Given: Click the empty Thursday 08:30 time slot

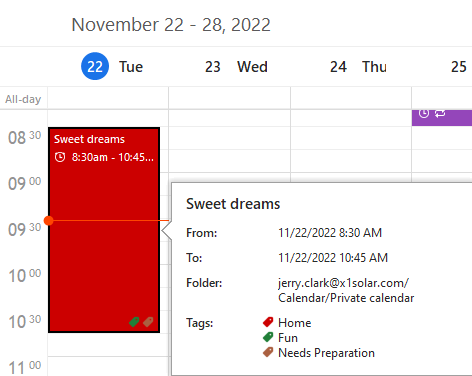Looking at the screenshot, I should 351,138.
